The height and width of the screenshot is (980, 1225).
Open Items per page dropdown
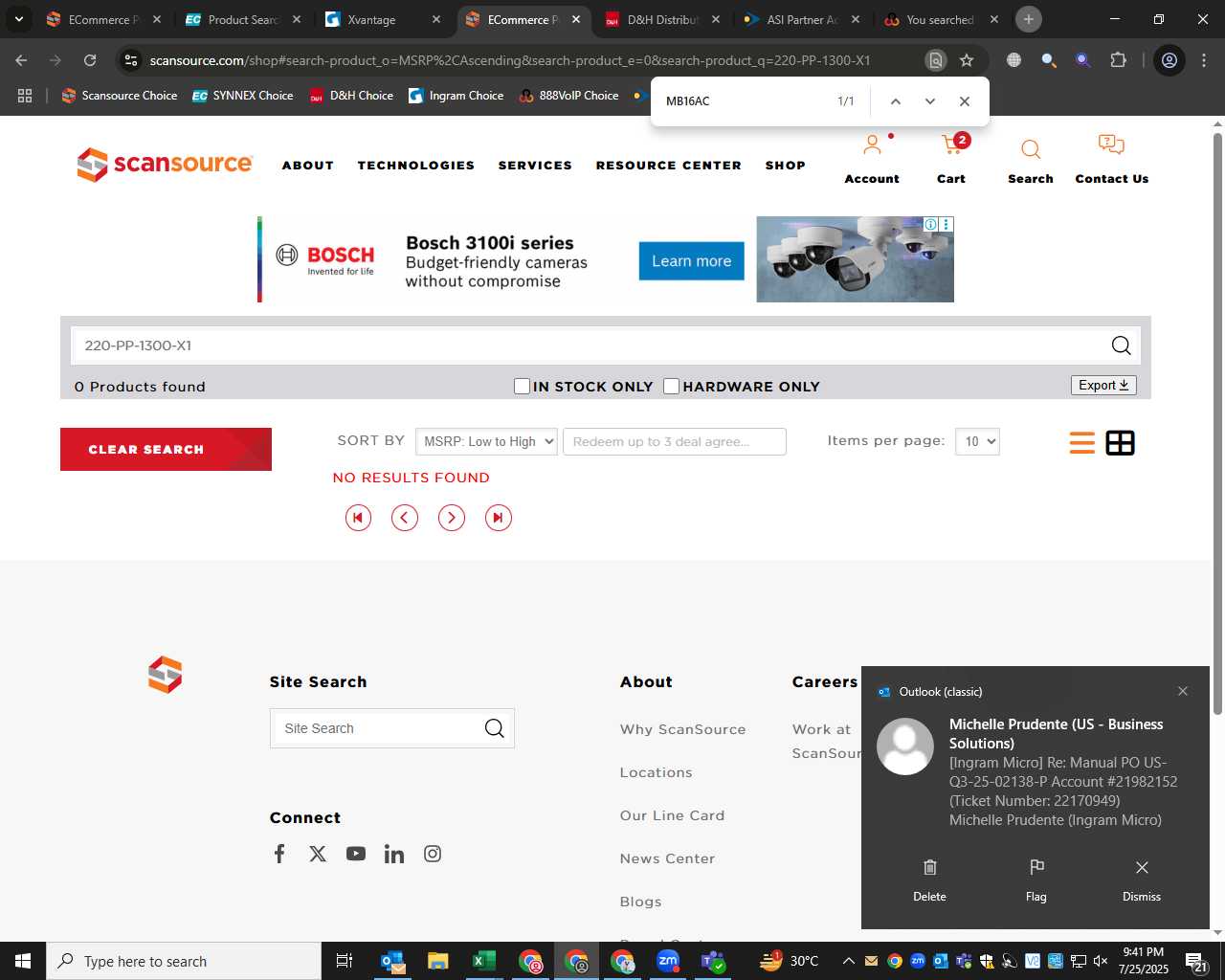(977, 441)
